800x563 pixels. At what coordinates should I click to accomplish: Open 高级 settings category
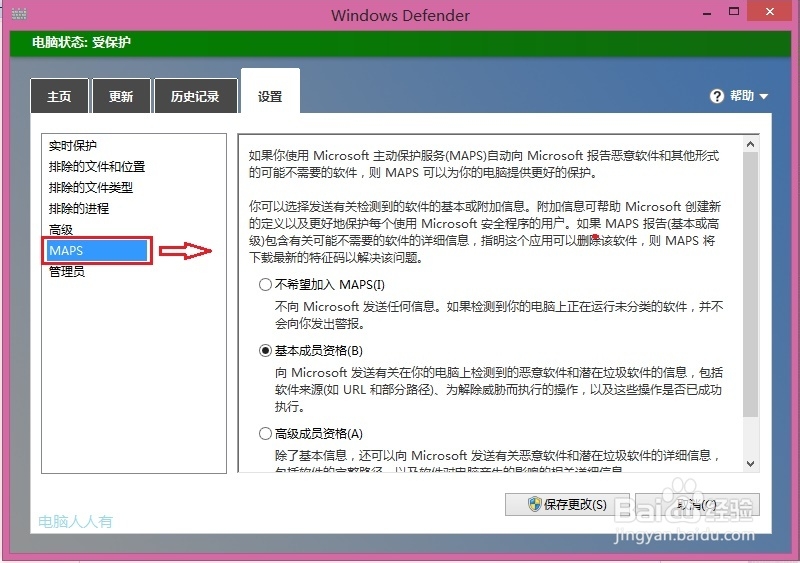coord(61,229)
